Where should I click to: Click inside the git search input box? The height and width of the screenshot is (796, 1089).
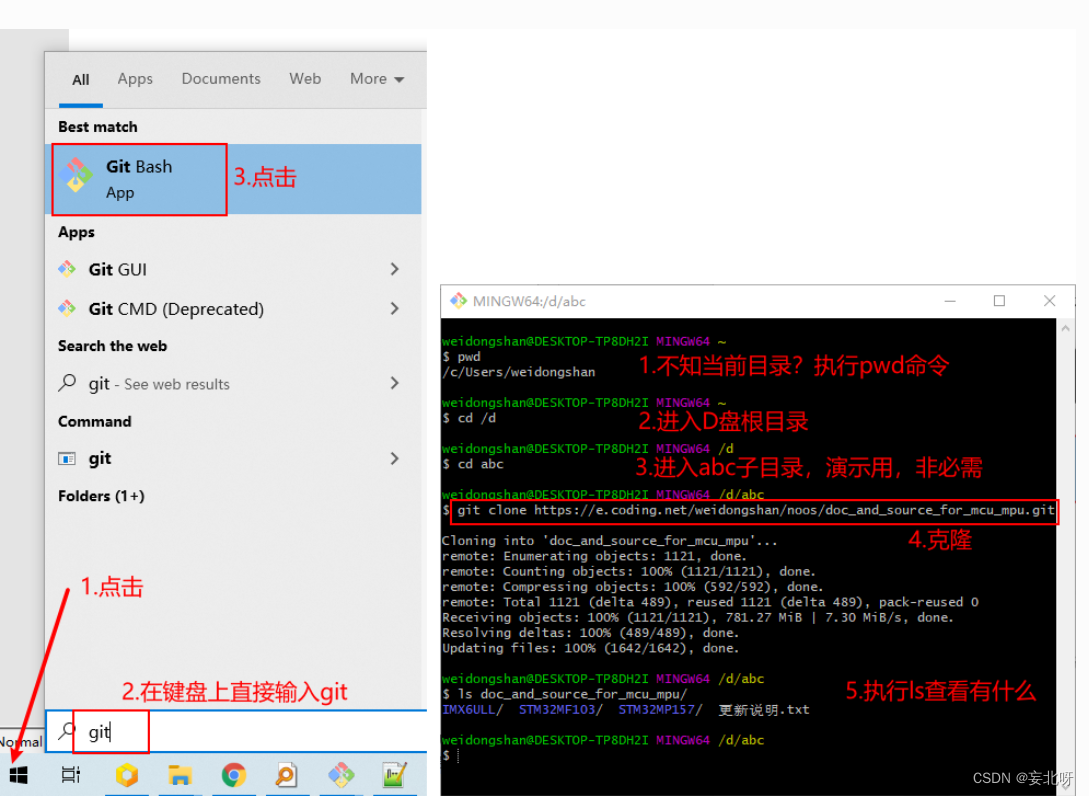(110, 731)
